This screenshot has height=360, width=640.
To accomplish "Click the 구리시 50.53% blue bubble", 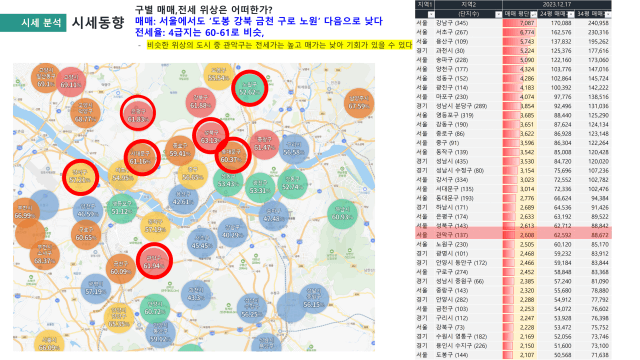I will coord(294,149).
